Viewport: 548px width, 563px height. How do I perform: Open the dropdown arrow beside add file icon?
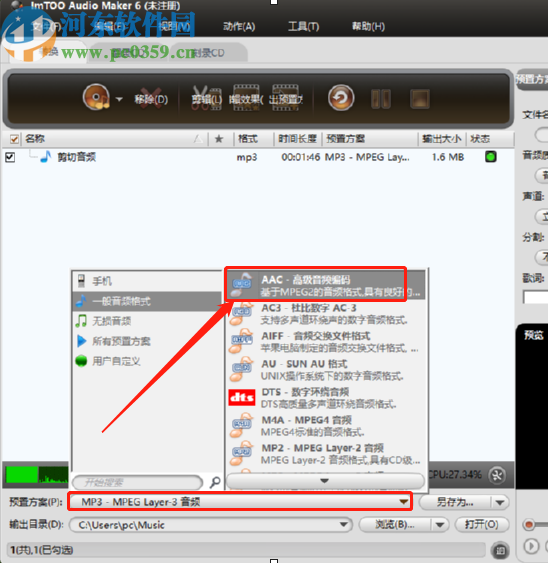[119, 99]
